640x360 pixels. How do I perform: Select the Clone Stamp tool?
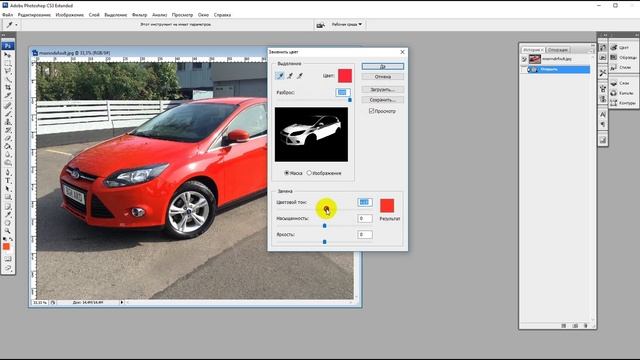pyautogui.click(x=8, y=122)
